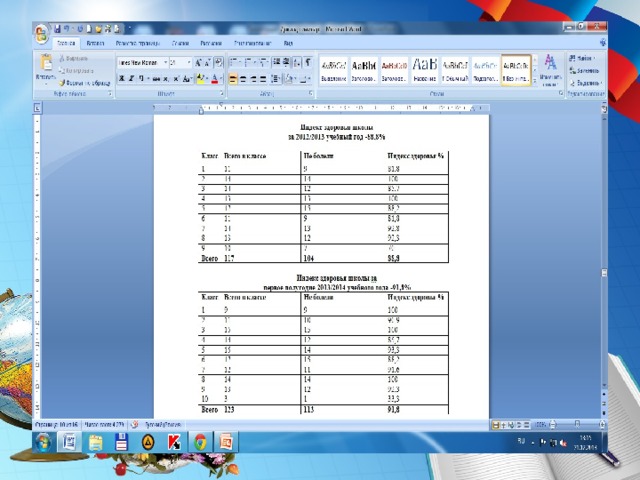Expand the Styles gallery more arrow
Viewport: 640px width, 480px height.
(x=535, y=80)
